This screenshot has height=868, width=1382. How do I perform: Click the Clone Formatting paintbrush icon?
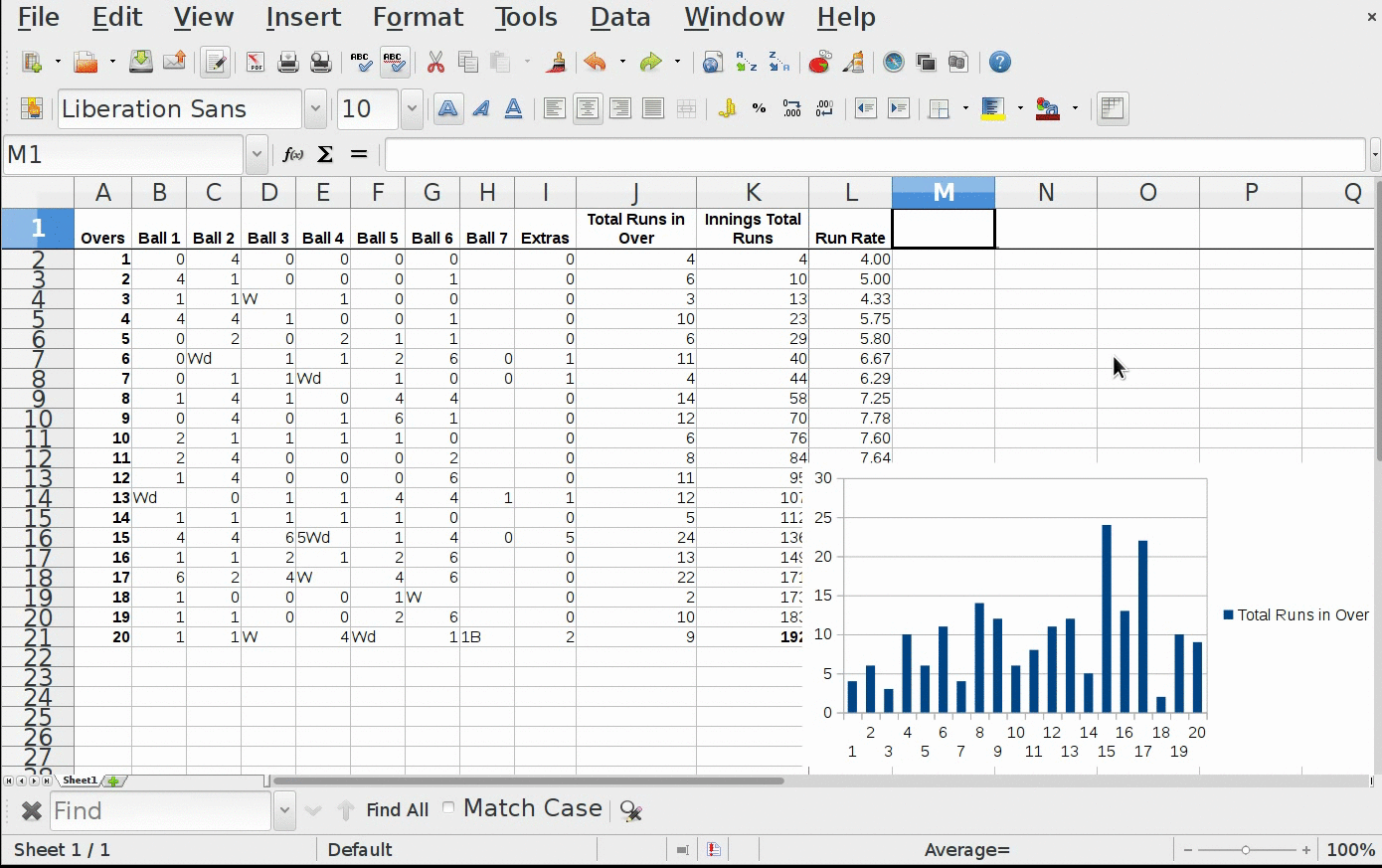click(x=556, y=63)
